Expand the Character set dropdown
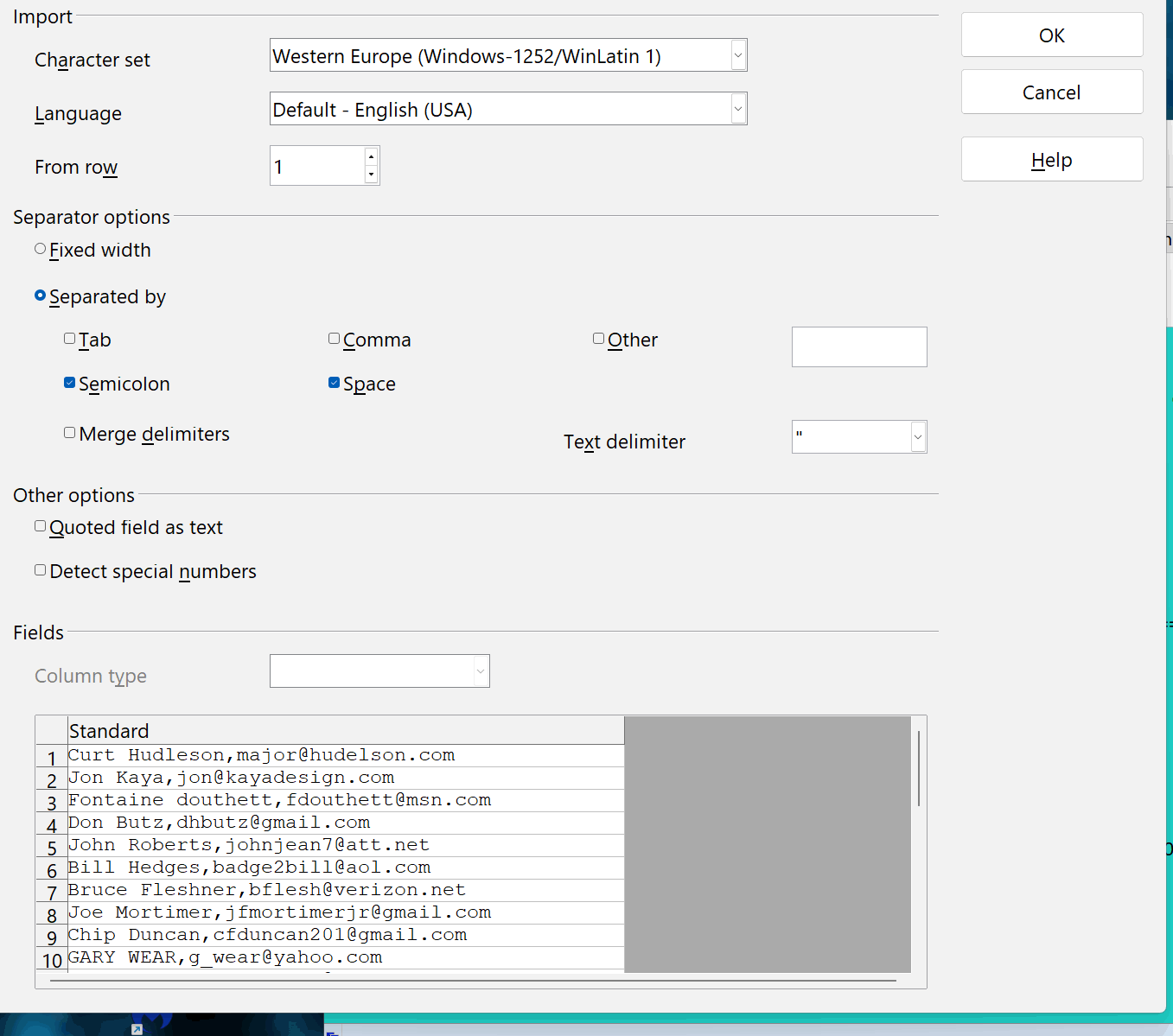The width and height of the screenshot is (1173, 1036). tap(737, 56)
